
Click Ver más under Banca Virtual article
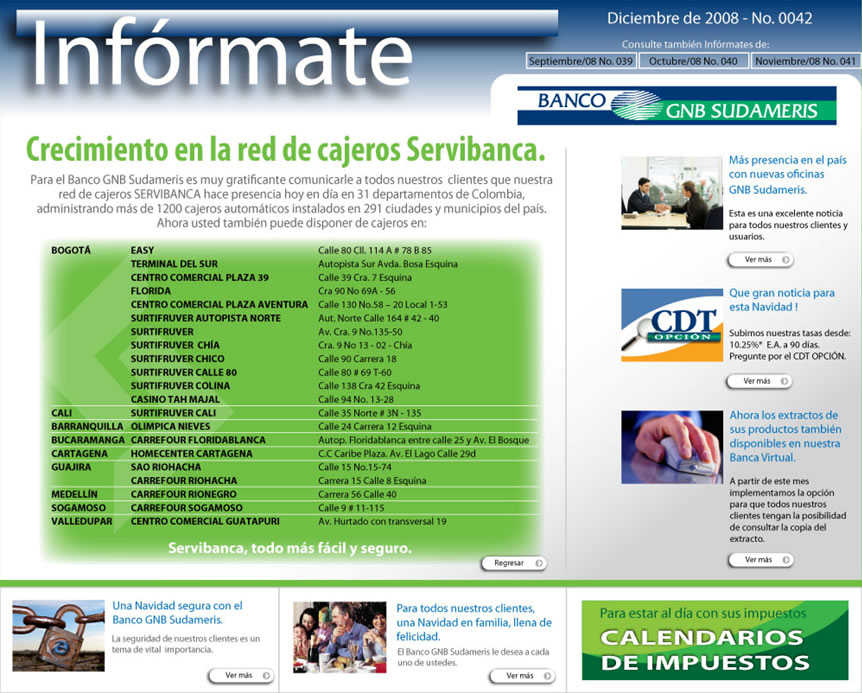tap(761, 559)
